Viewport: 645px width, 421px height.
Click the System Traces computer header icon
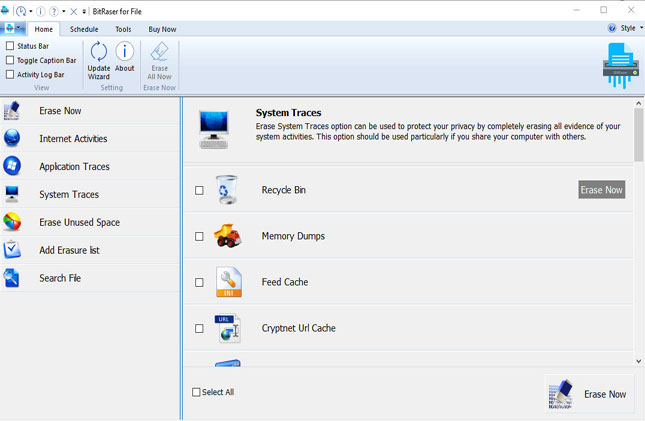(x=213, y=130)
